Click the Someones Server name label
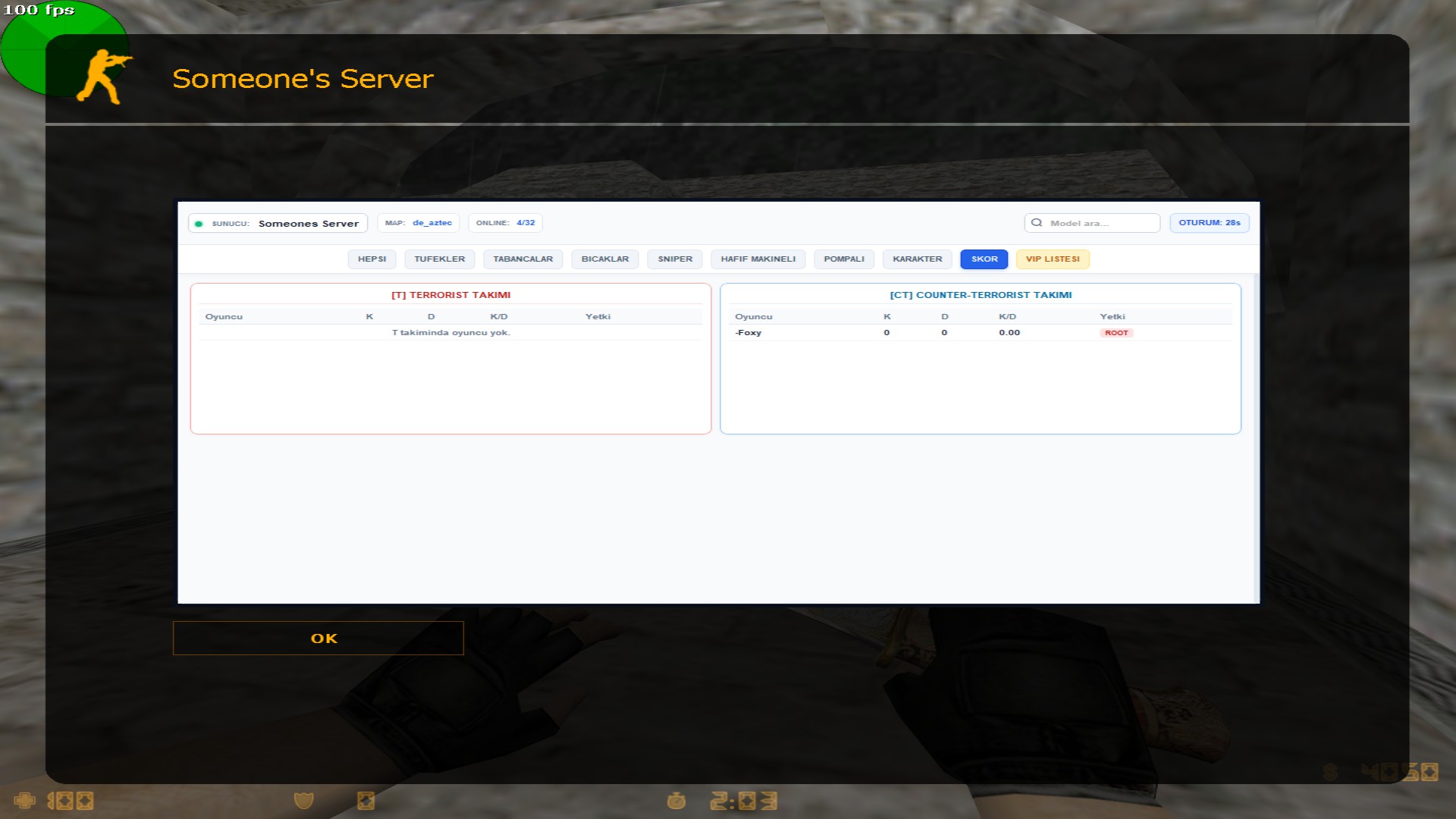Image resolution: width=1456 pixels, height=819 pixels. (x=309, y=224)
